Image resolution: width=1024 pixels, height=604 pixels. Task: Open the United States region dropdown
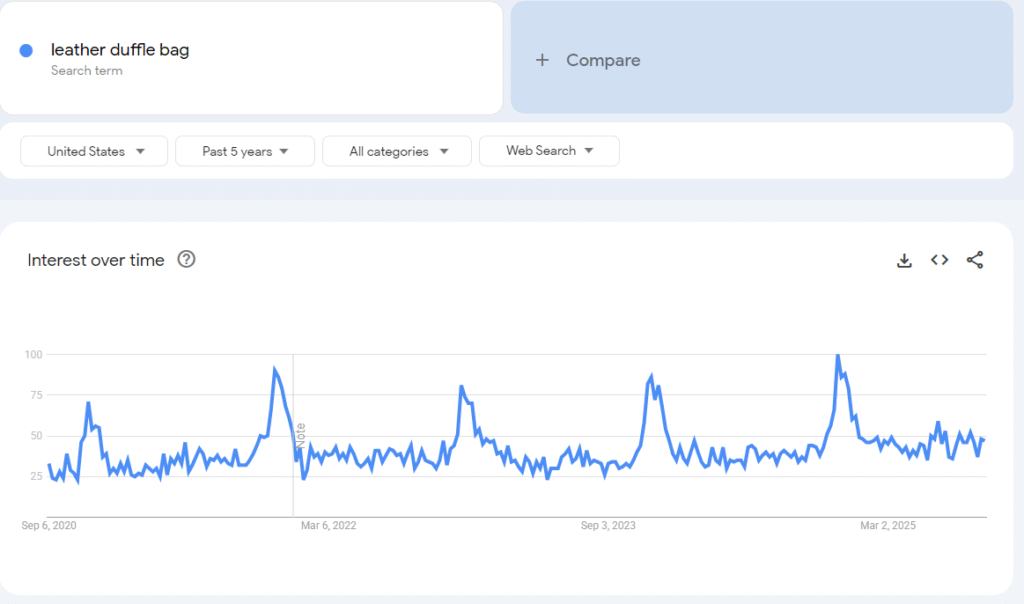(93, 151)
